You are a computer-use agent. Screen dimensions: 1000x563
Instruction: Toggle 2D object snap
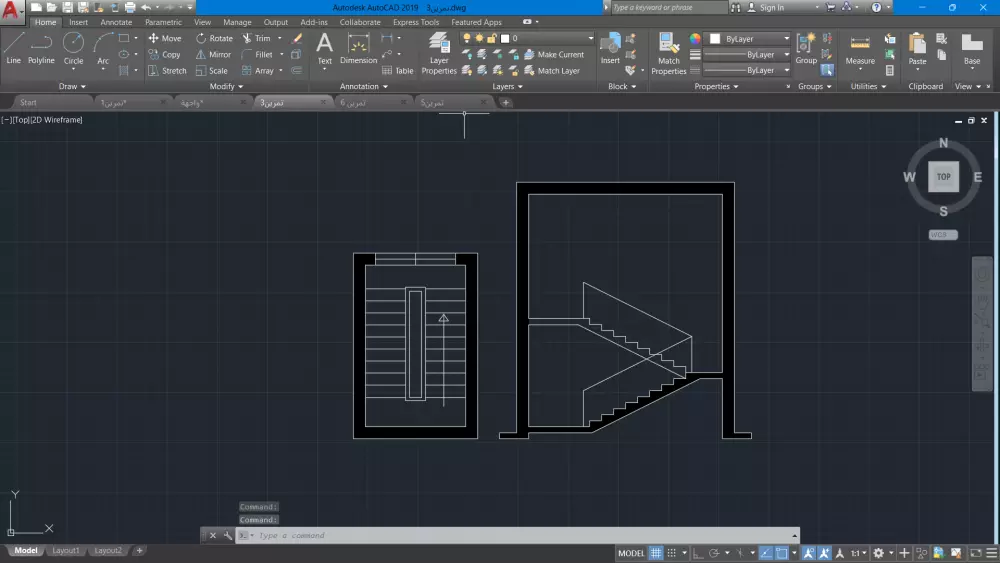[x=782, y=553]
